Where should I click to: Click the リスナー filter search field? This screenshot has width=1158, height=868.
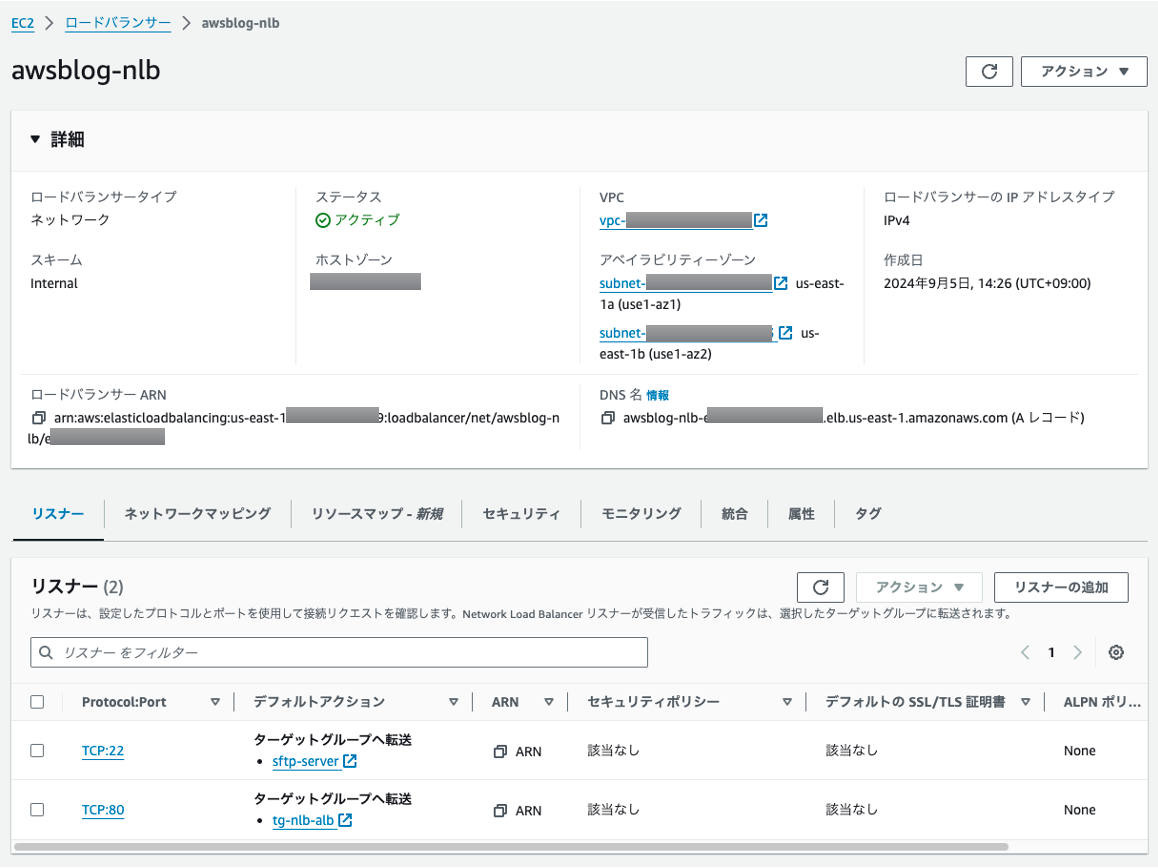[x=339, y=652]
